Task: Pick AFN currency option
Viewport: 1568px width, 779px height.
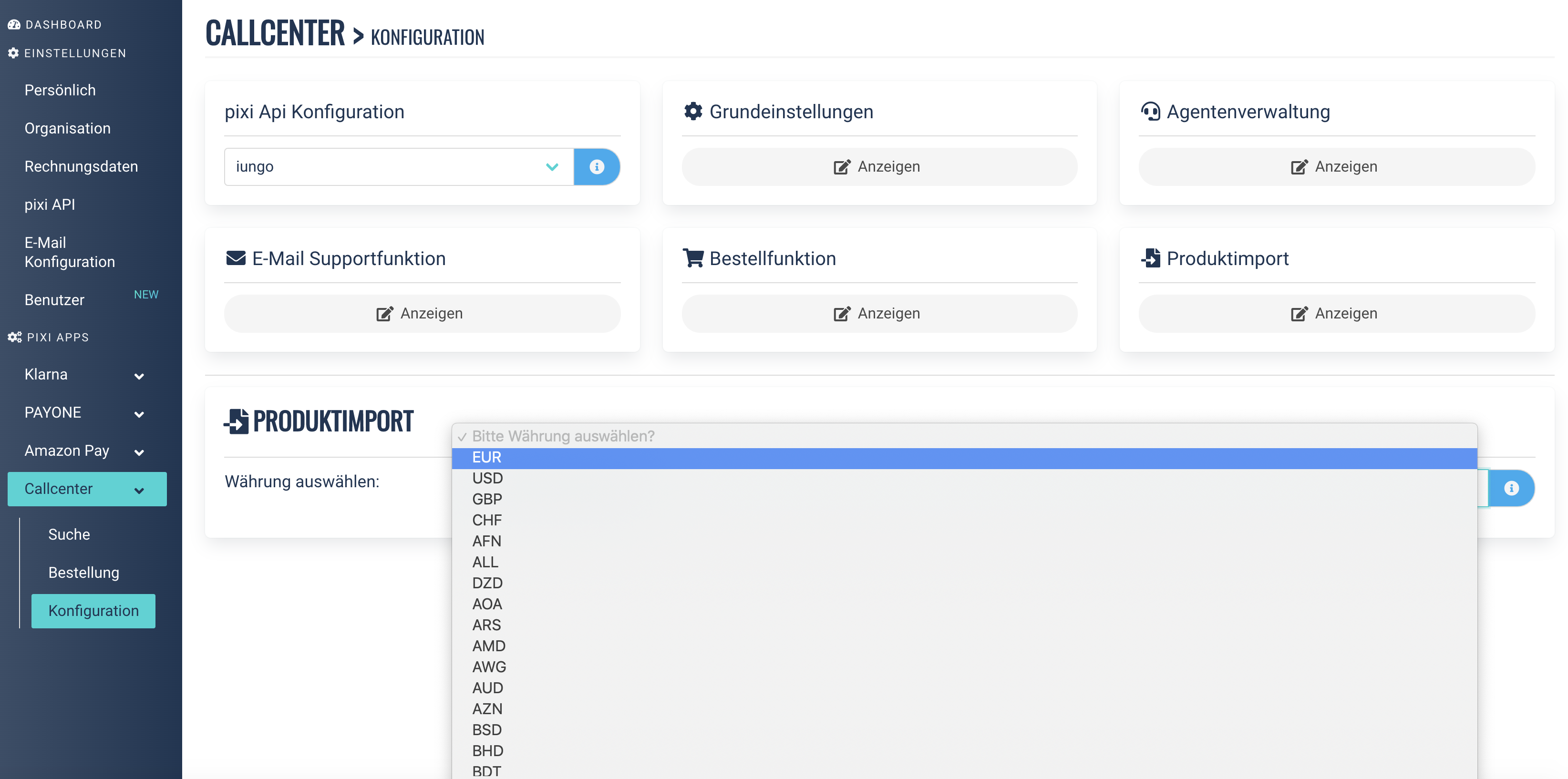Action: pos(964,541)
